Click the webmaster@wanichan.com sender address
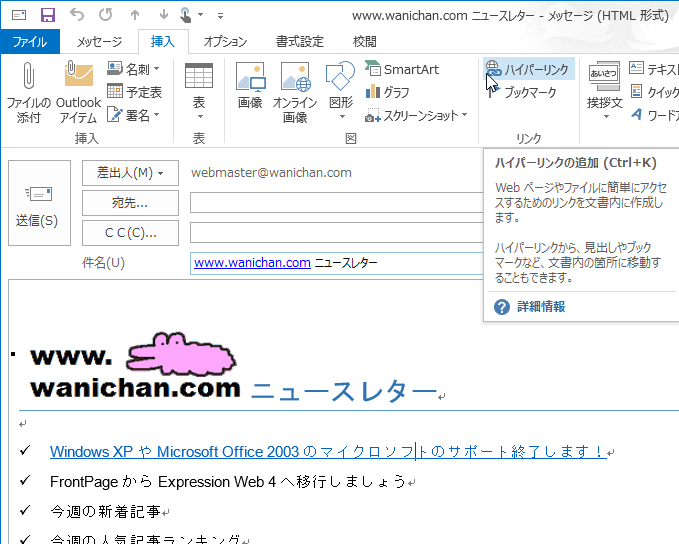The height and width of the screenshot is (544, 679). point(271,173)
